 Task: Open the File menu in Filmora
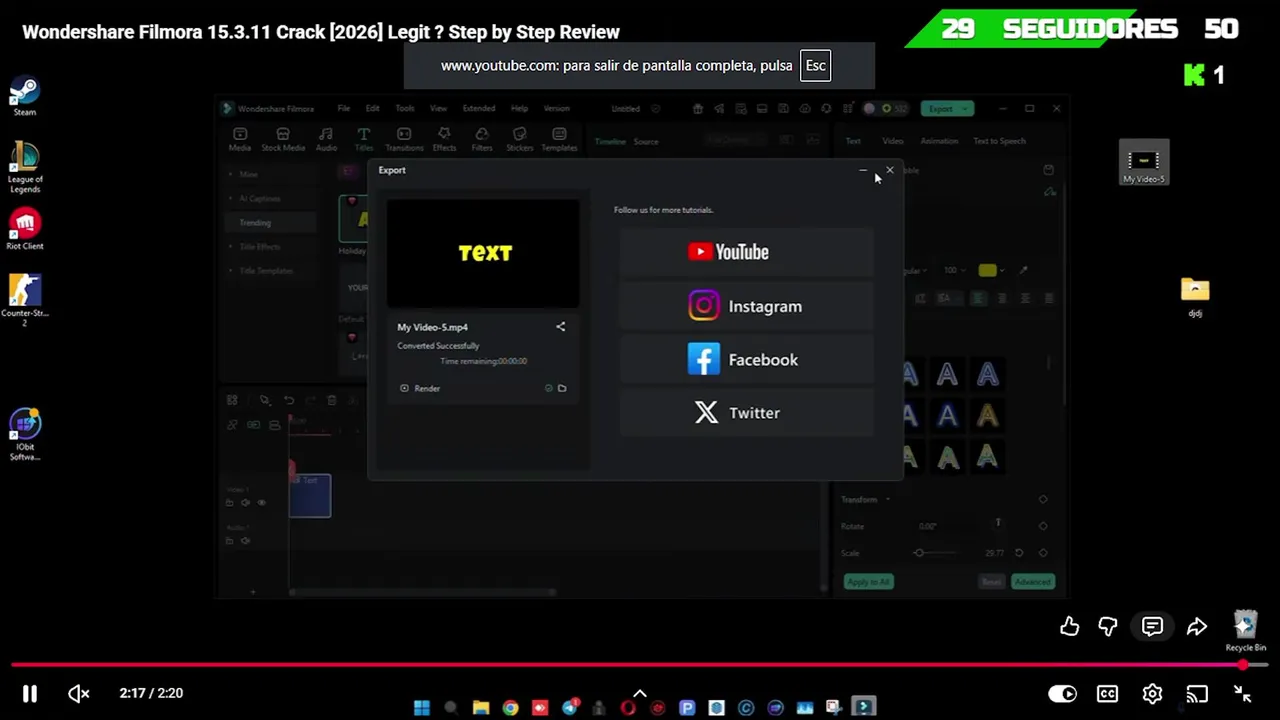click(x=343, y=109)
